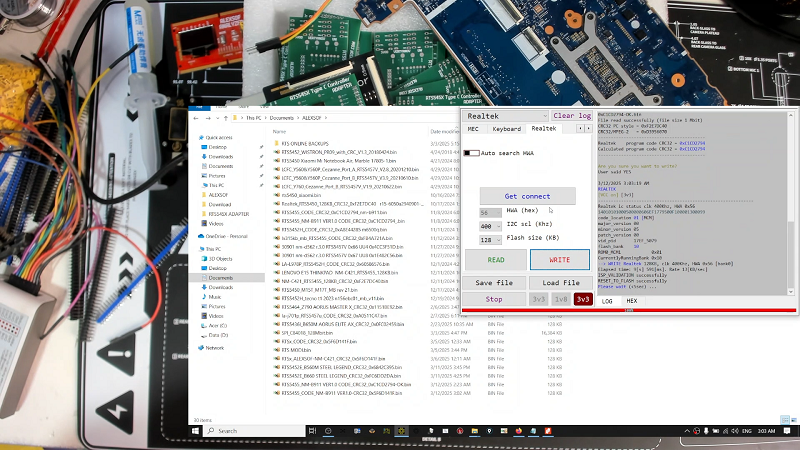Click the log scrollbar down arrow
800x450 pixels.
pos(791,292)
